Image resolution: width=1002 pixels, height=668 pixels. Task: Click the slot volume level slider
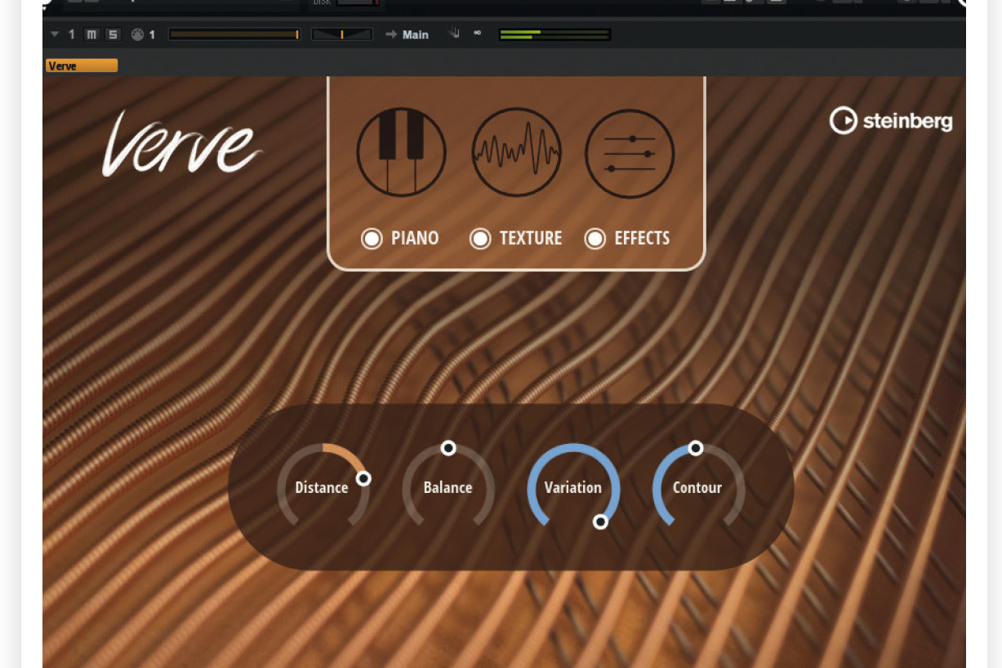click(x=235, y=35)
